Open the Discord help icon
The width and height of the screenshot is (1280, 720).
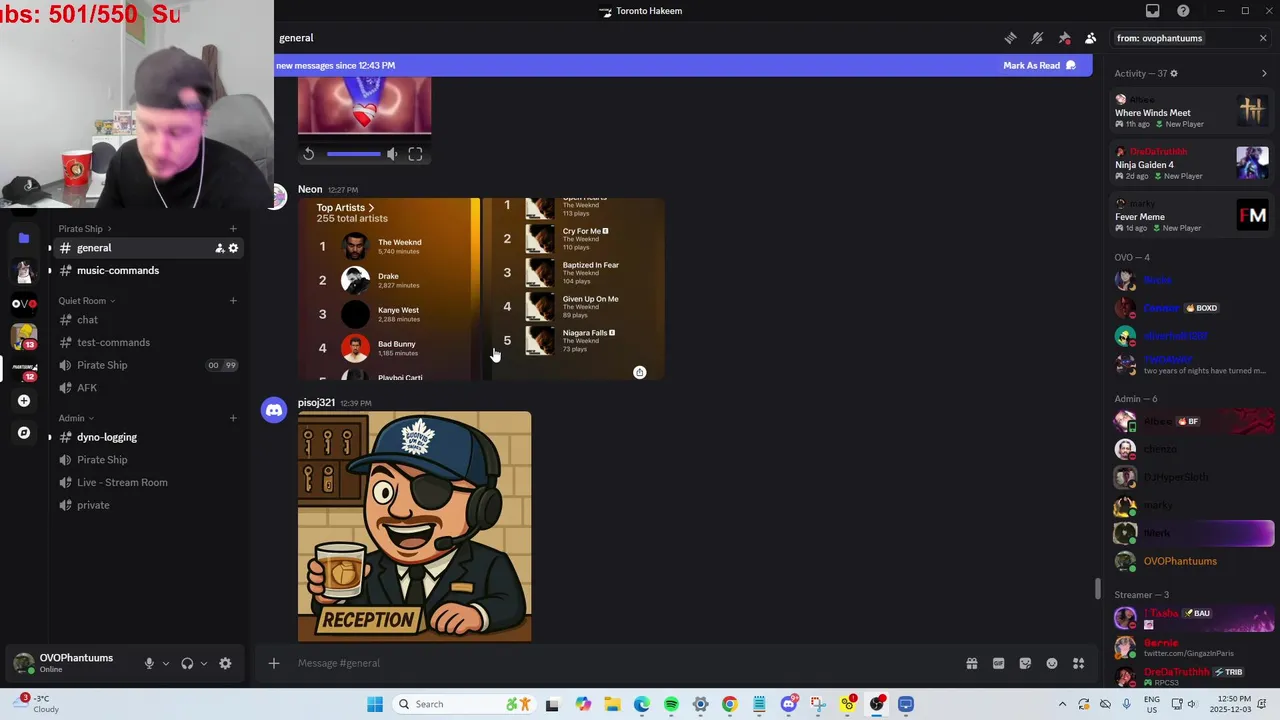[1183, 11]
